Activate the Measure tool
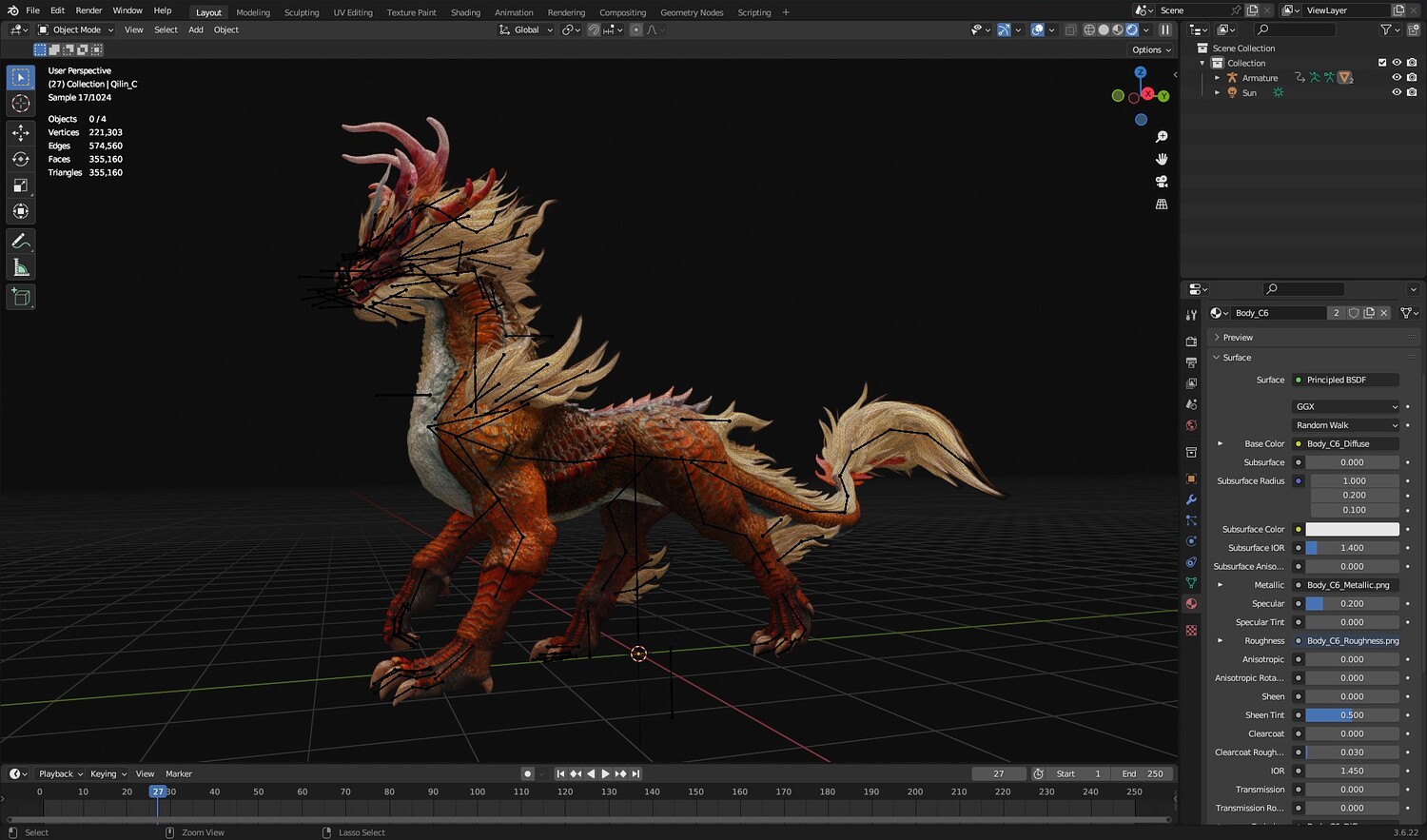1427x840 pixels. coord(21,268)
